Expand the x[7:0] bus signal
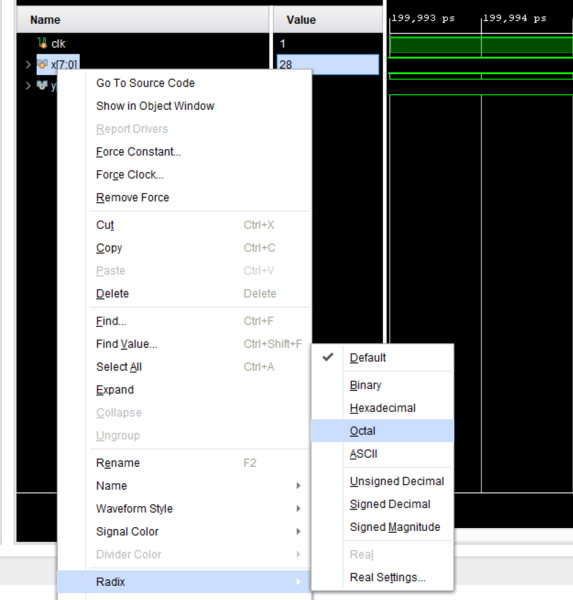The height and width of the screenshot is (600, 573). 28,64
